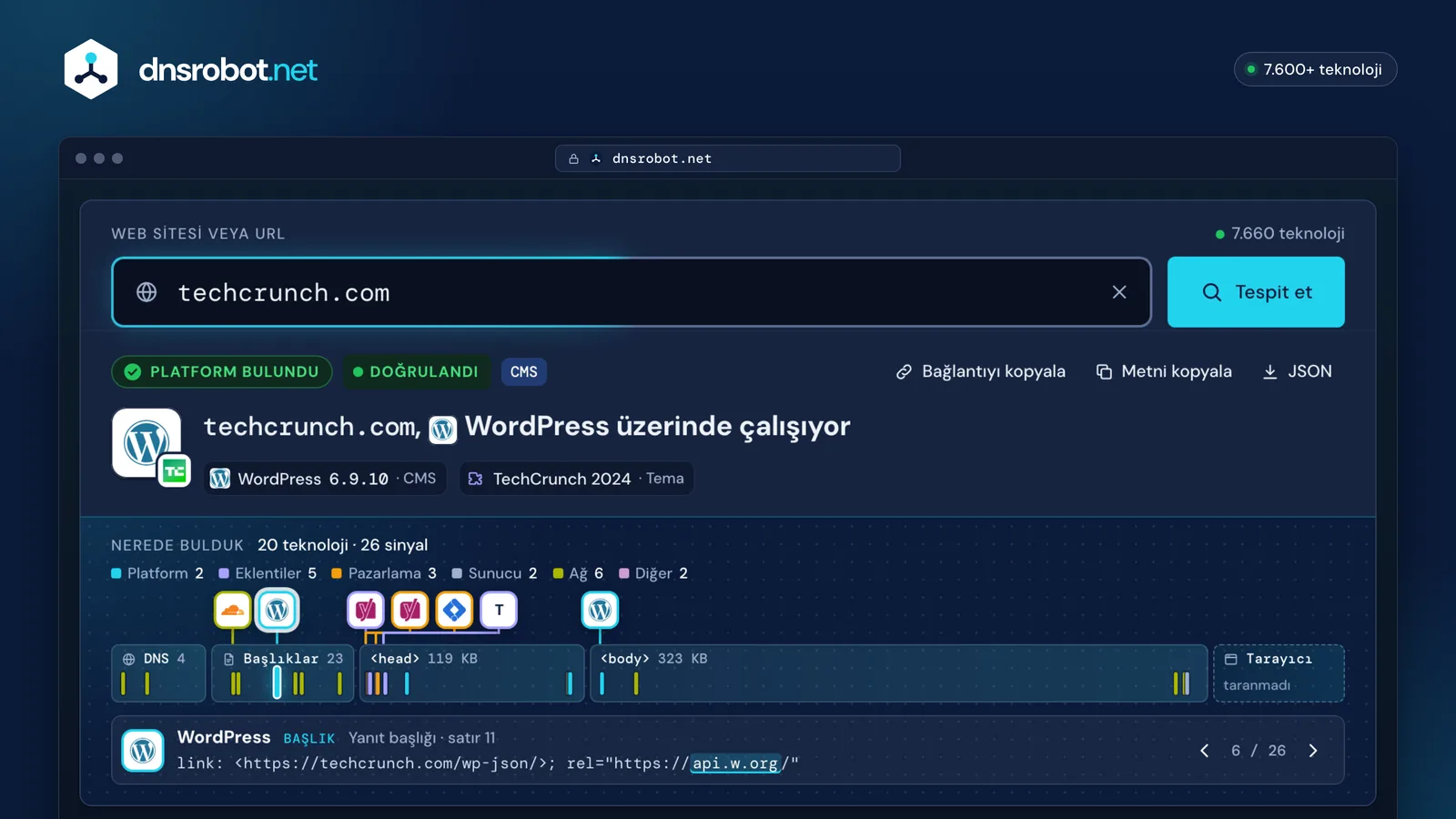Open the DNS 4 timeline section

coord(158,673)
